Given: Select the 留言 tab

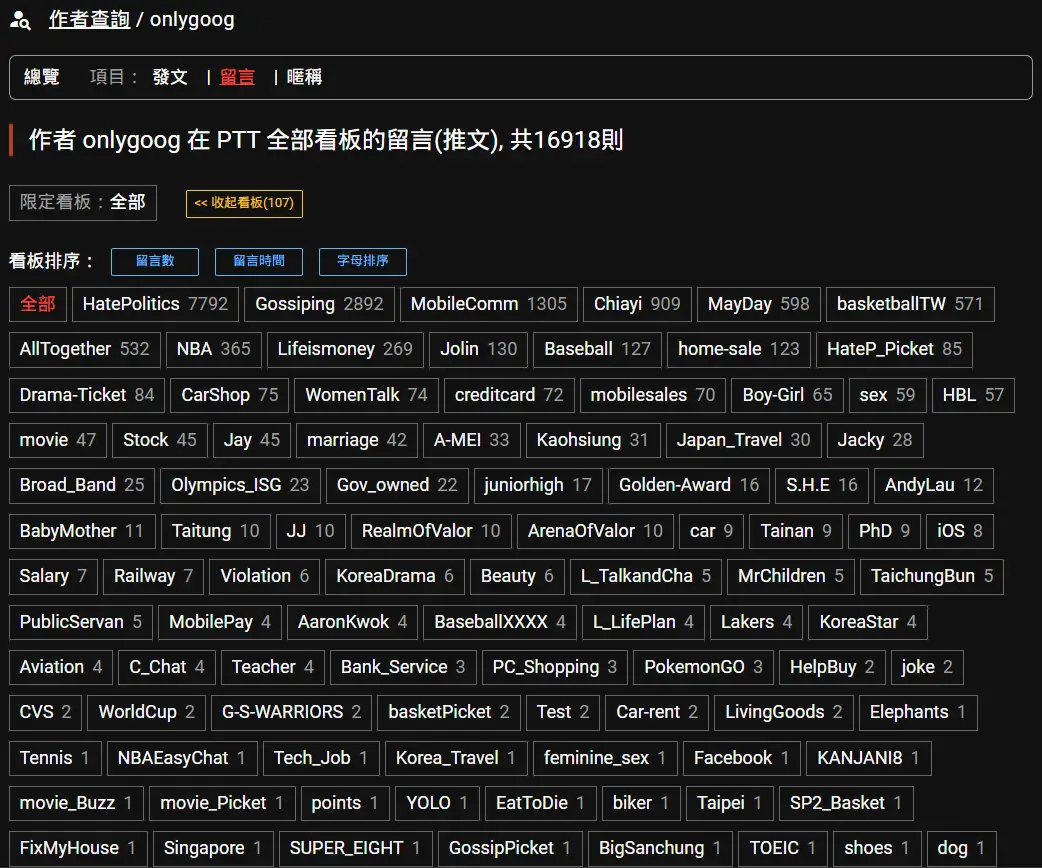Looking at the screenshot, I should (237, 77).
